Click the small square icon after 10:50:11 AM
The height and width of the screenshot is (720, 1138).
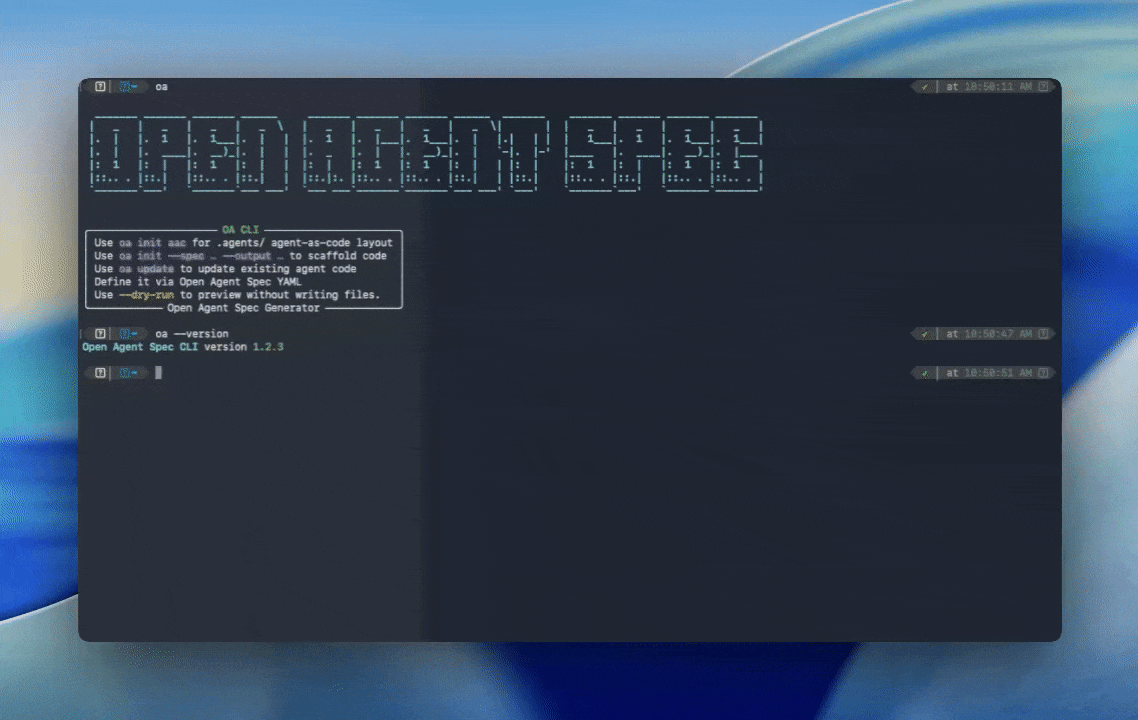[x=1044, y=86]
